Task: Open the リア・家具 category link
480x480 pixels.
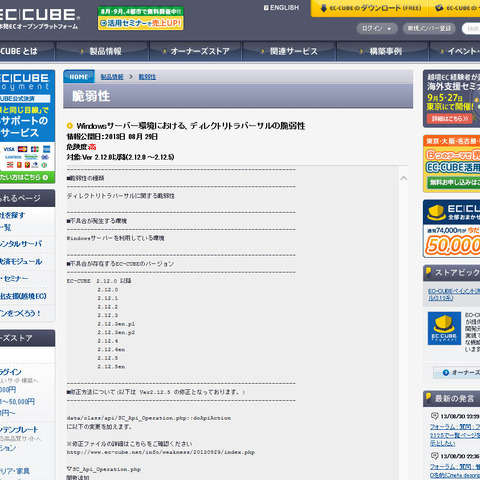Action: (x=15, y=471)
